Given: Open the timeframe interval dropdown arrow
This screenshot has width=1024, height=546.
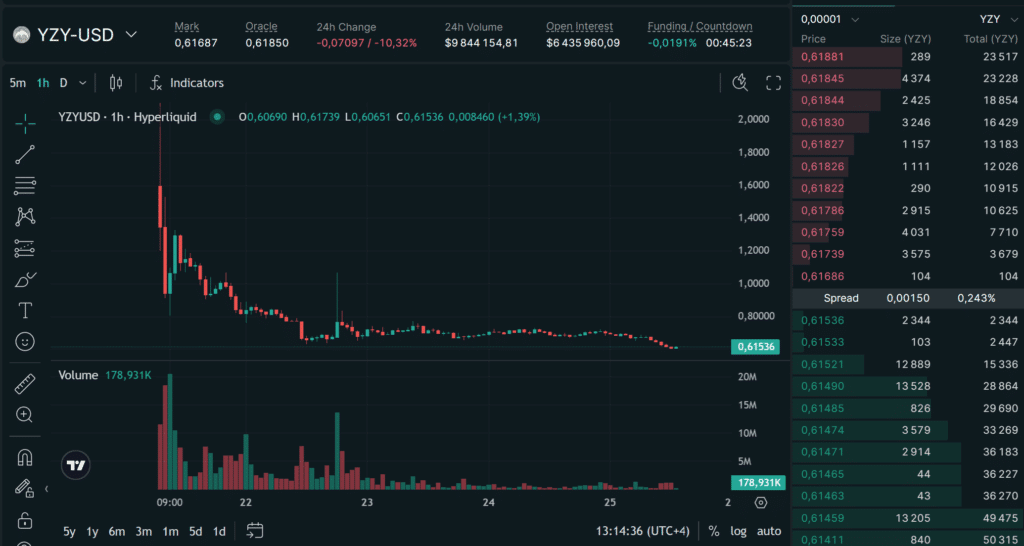Looking at the screenshot, I should [x=82, y=83].
